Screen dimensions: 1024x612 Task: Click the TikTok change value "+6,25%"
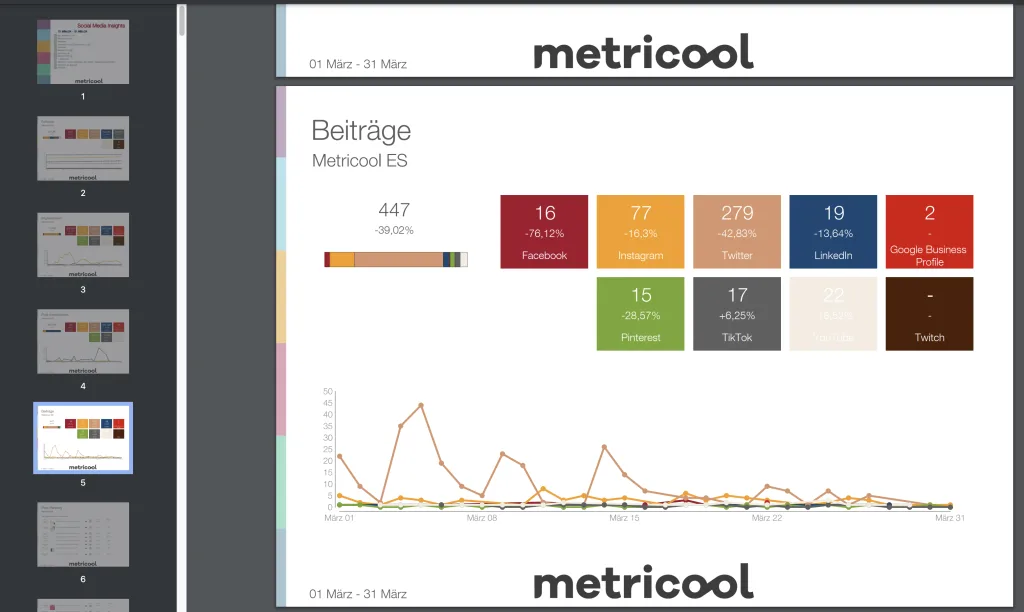coord(737,315)
